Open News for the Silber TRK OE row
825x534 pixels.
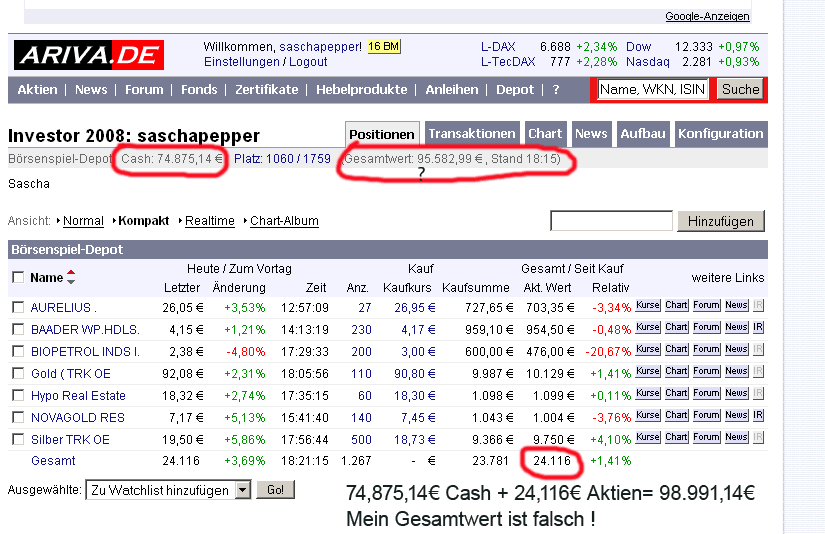[x=736, y=437]
